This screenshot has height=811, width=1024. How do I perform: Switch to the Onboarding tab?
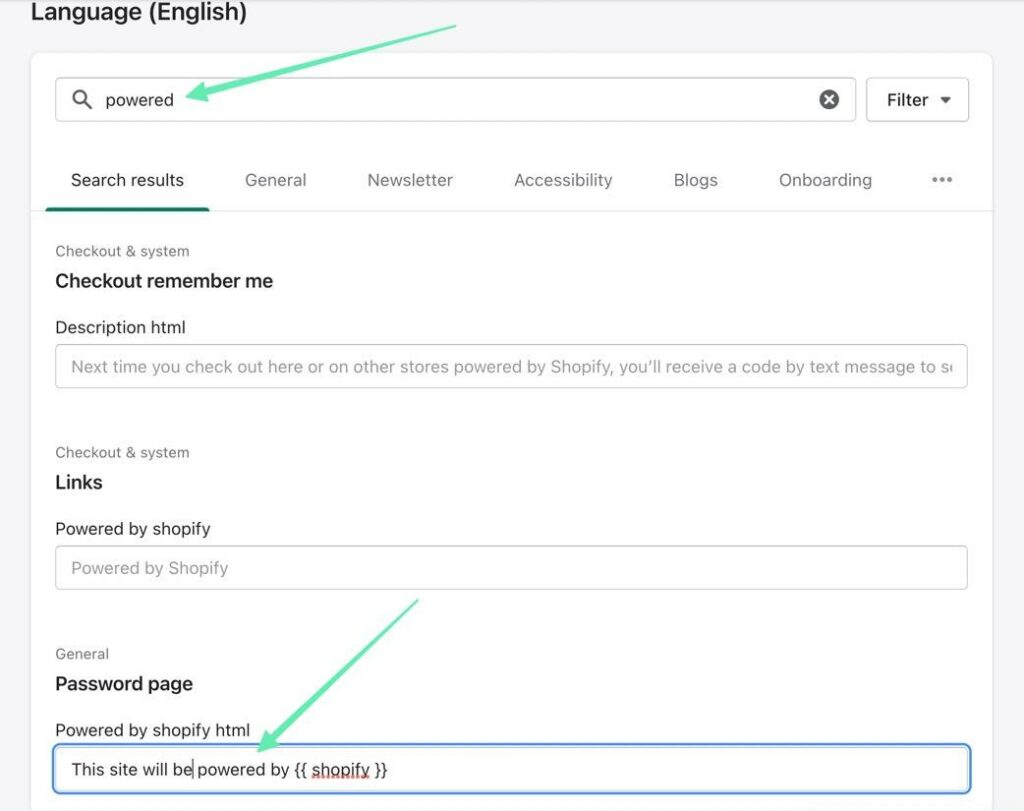click(825, 180)
